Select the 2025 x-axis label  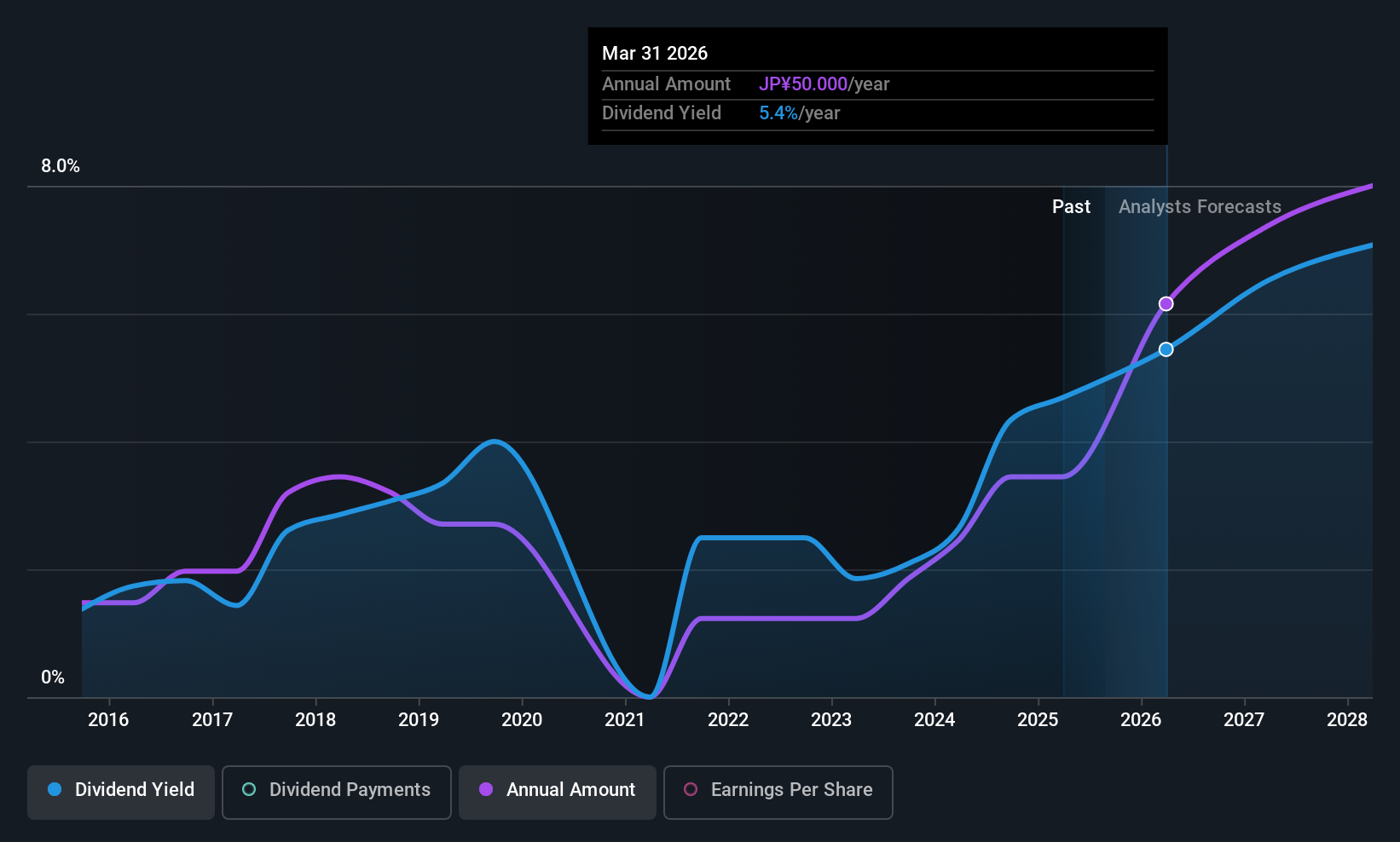[x=1038, y=720]
